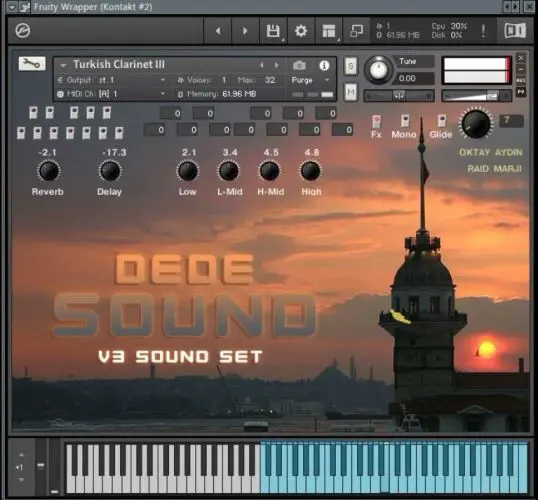Click the Low EQ knob
Viewport: 538px width, 500px height.
(188, 171)
